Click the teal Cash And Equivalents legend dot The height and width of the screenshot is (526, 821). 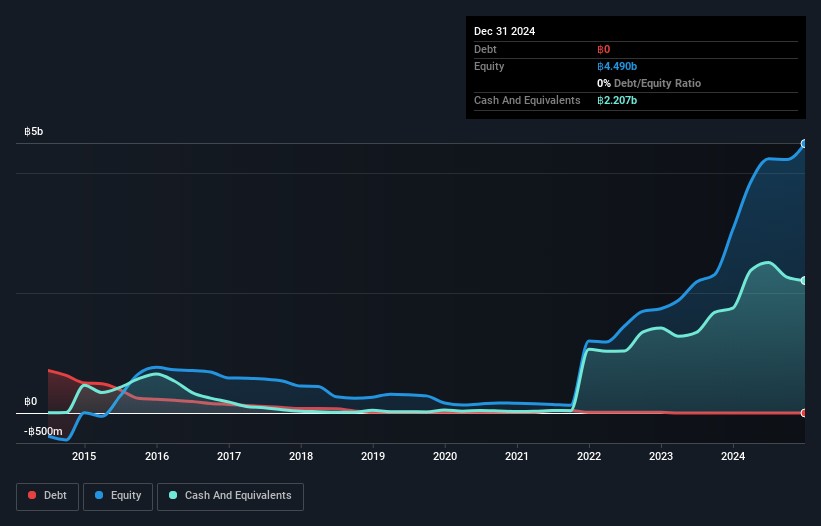pyautogui.click(x=172, y=495)
